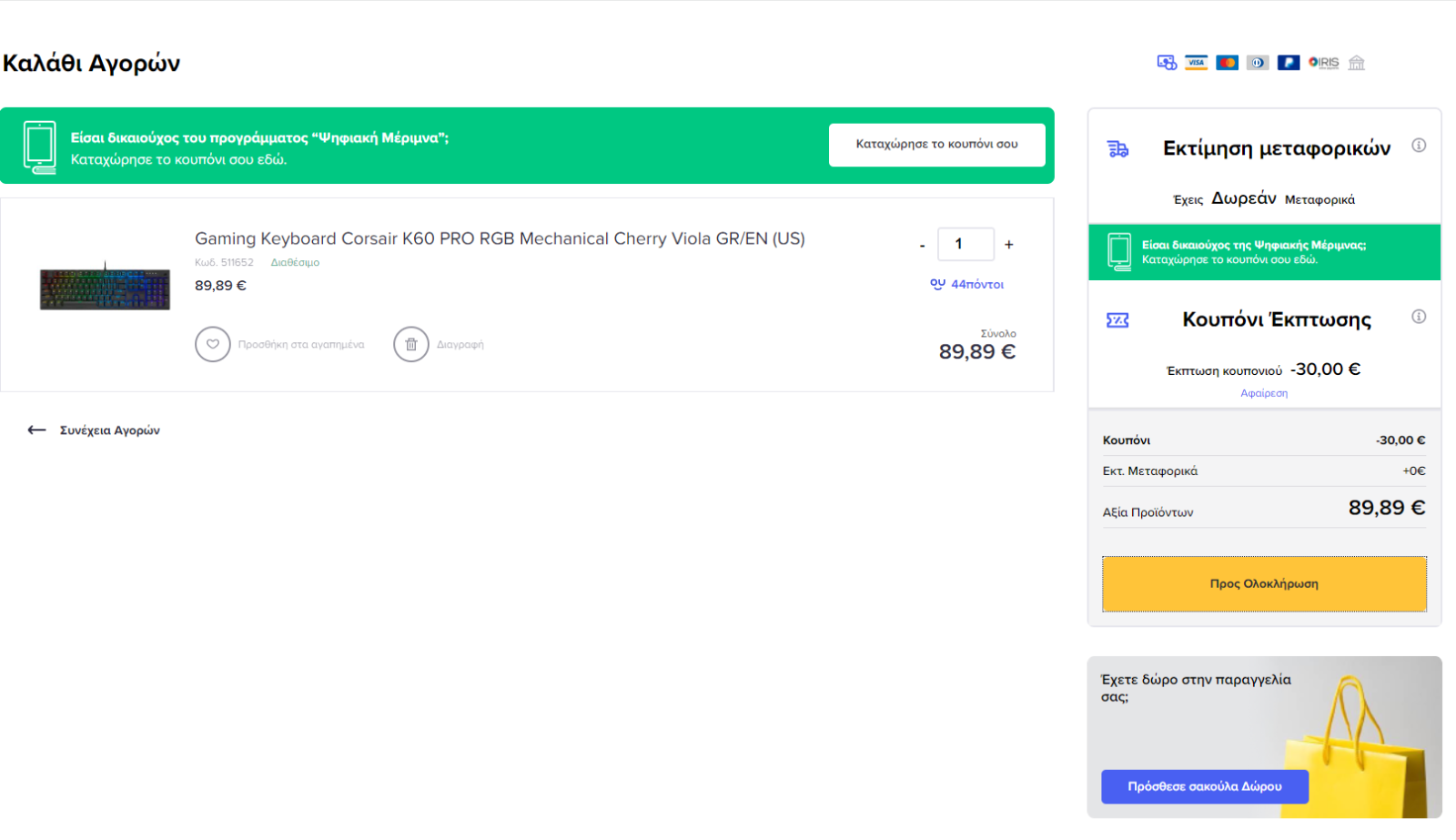This screenshot has width=1456, height=840.
Task: Click the card installments icon
Action: click(1167, 63)
